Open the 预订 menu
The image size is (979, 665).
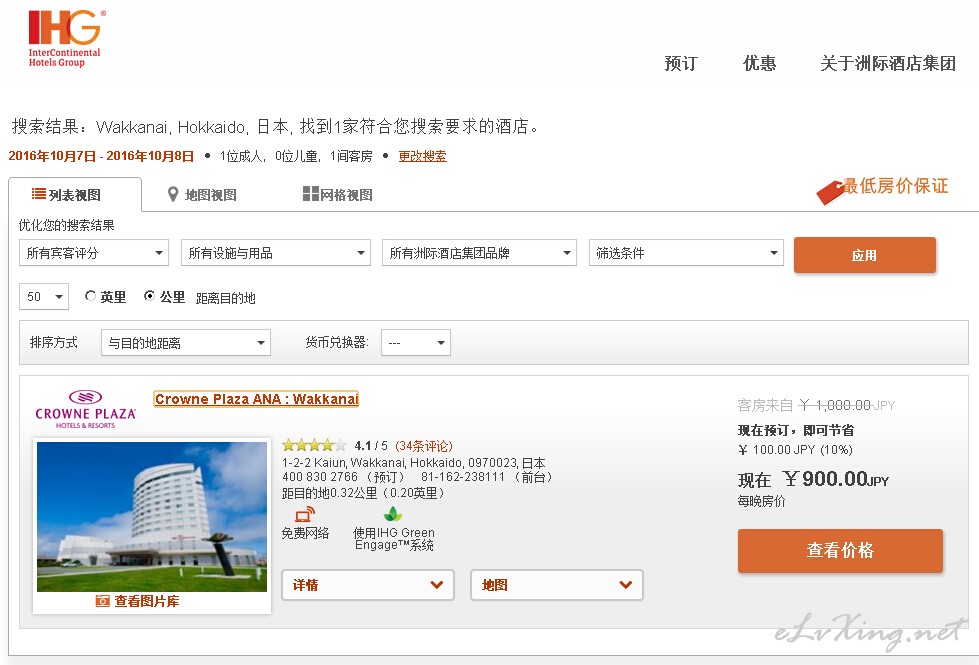681,63
